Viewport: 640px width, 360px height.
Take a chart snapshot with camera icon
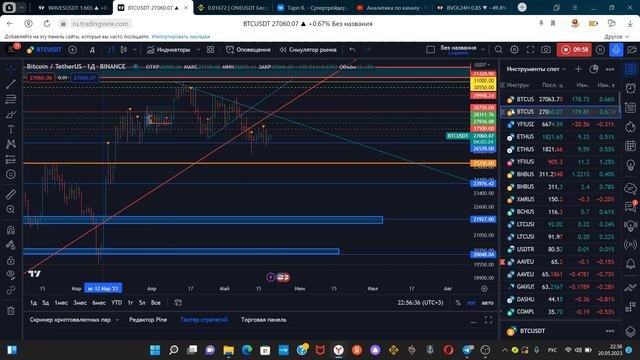point(546,50)
